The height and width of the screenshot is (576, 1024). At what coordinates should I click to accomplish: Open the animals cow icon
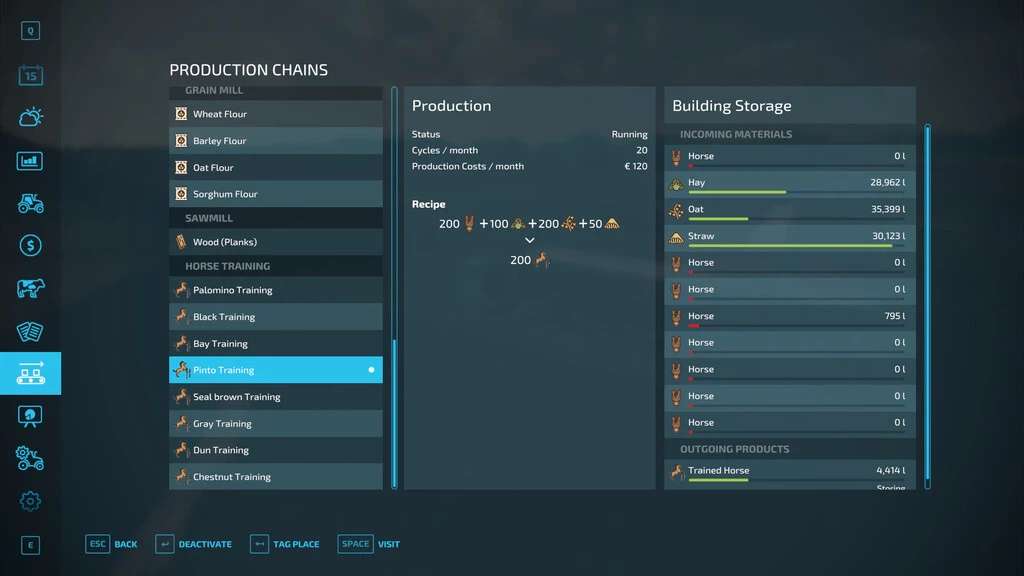coord(30,289)
